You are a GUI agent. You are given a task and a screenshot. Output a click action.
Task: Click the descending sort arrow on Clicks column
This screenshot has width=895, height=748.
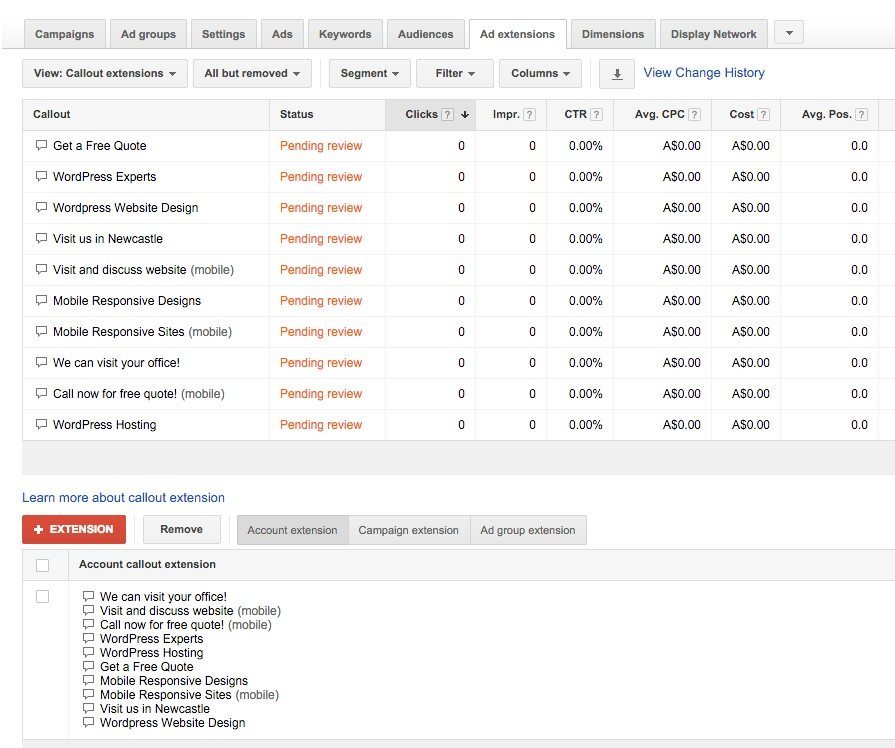464,114
